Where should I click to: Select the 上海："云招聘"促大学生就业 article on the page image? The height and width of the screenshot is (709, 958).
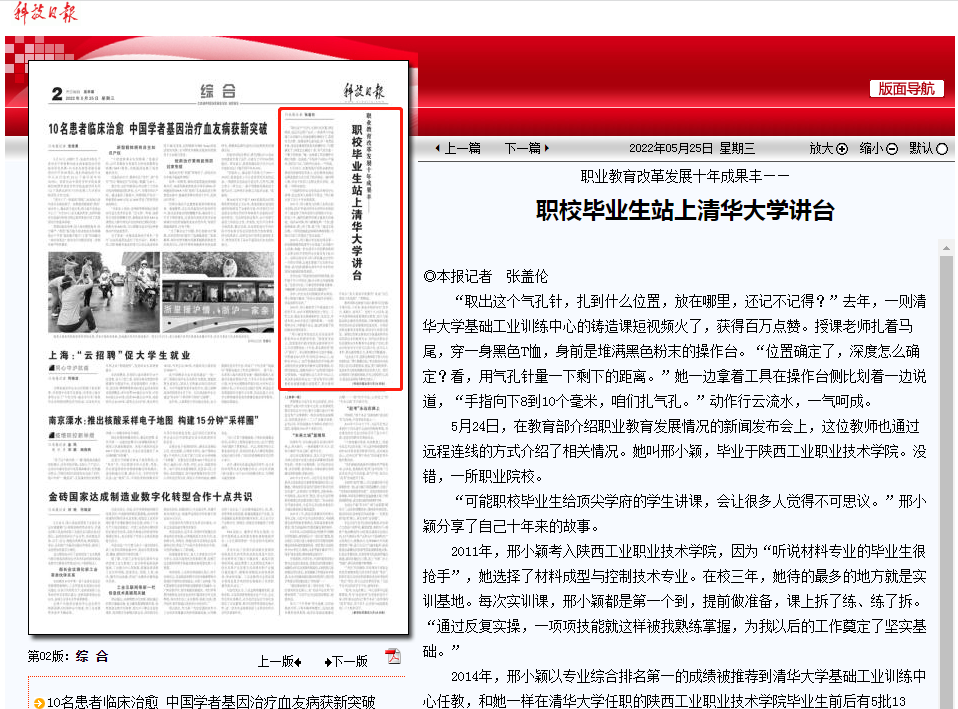pyautogui.click(x=119, y=355)
